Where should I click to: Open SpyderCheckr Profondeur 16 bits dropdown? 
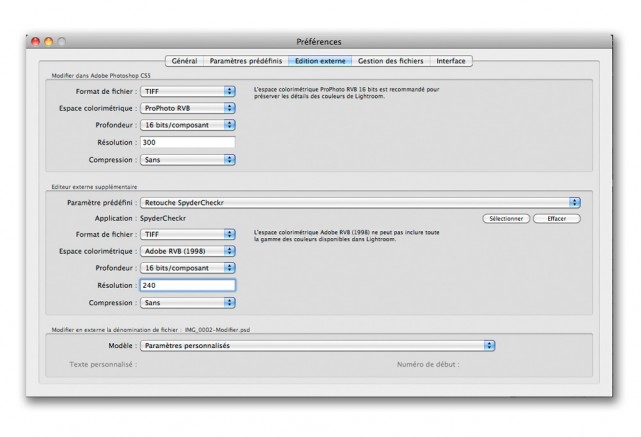coord(188,268)
